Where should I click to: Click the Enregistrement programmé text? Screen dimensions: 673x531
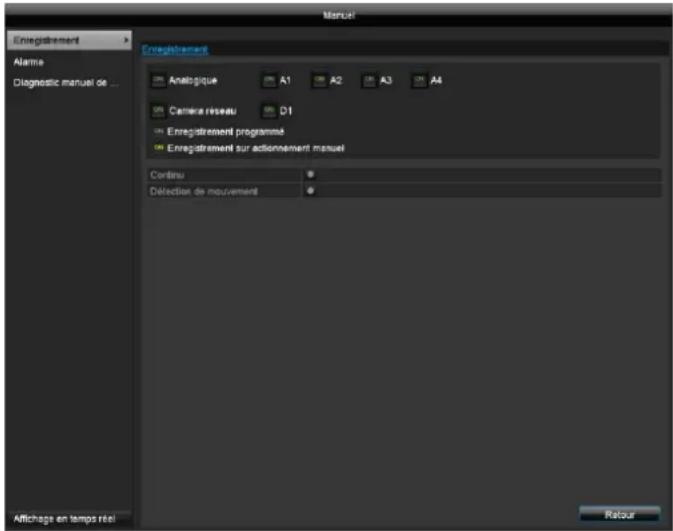226,132
